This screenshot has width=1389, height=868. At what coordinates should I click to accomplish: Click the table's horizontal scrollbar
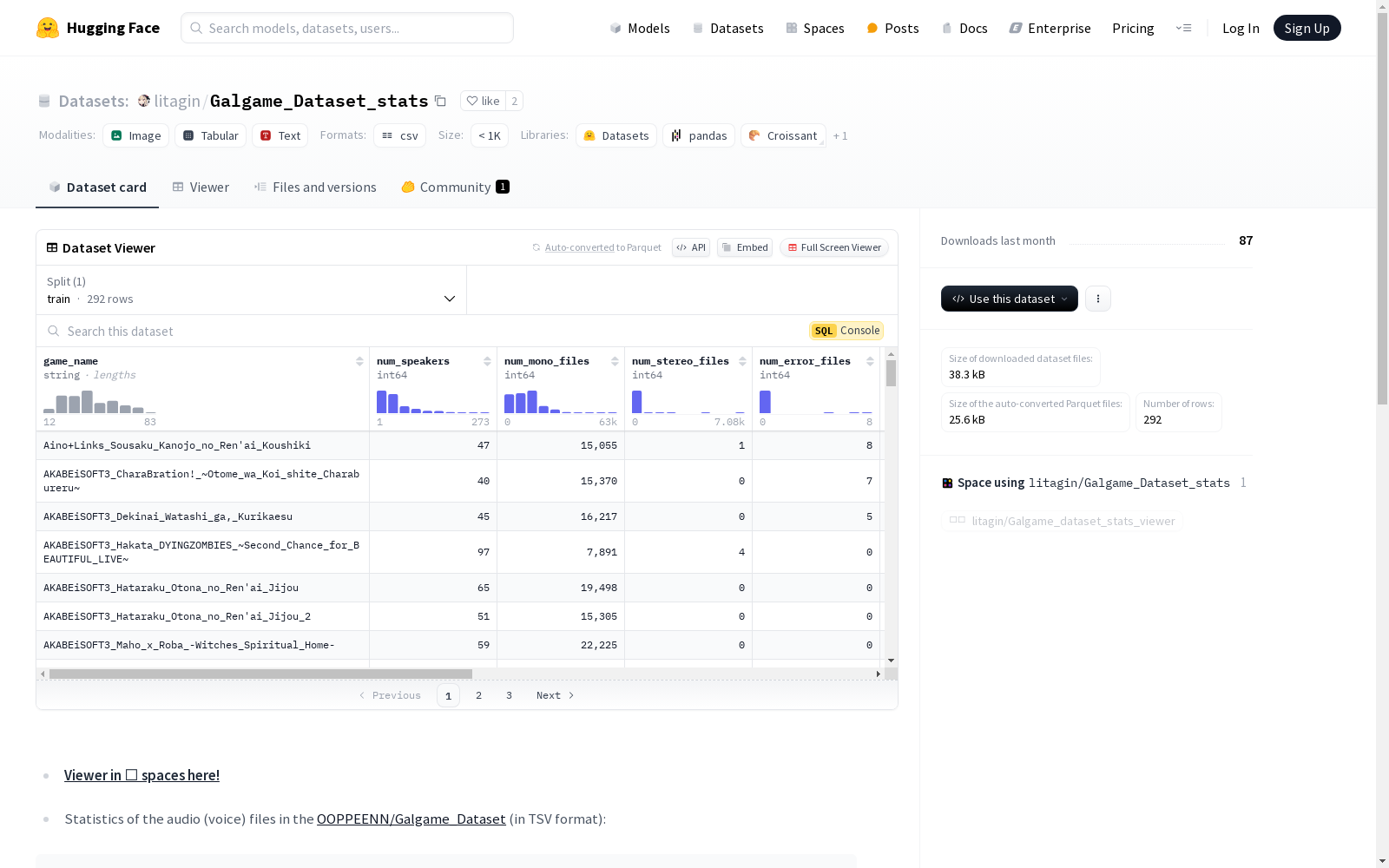click(260, 674)
